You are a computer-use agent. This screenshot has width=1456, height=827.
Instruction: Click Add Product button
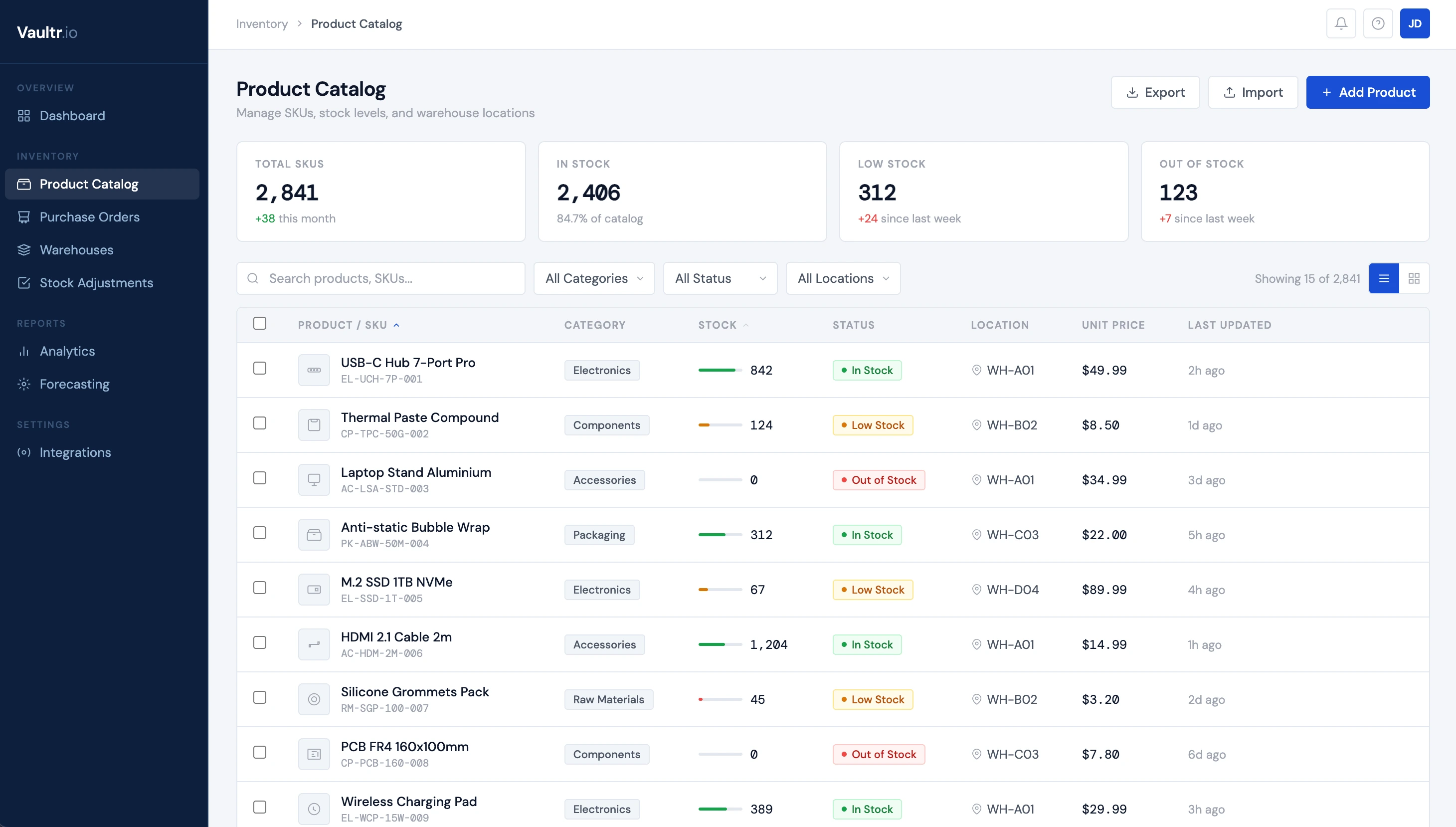pyautogui.click(x=1367, y=92)
